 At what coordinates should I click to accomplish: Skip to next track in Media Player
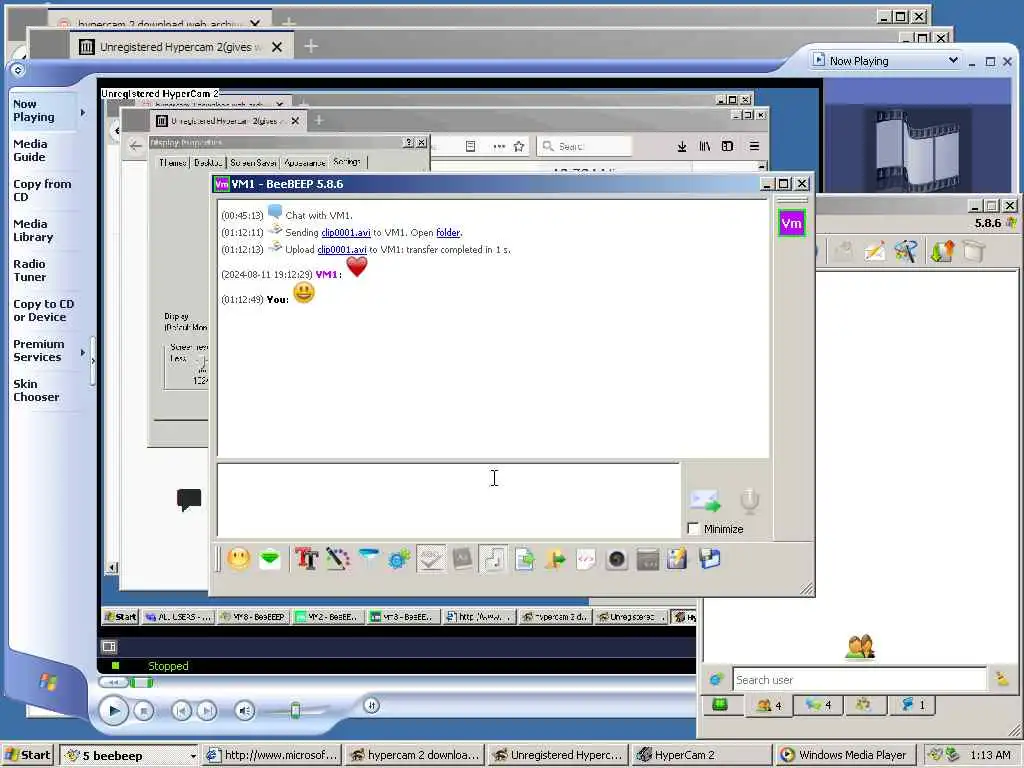click(x=206, y=711)
